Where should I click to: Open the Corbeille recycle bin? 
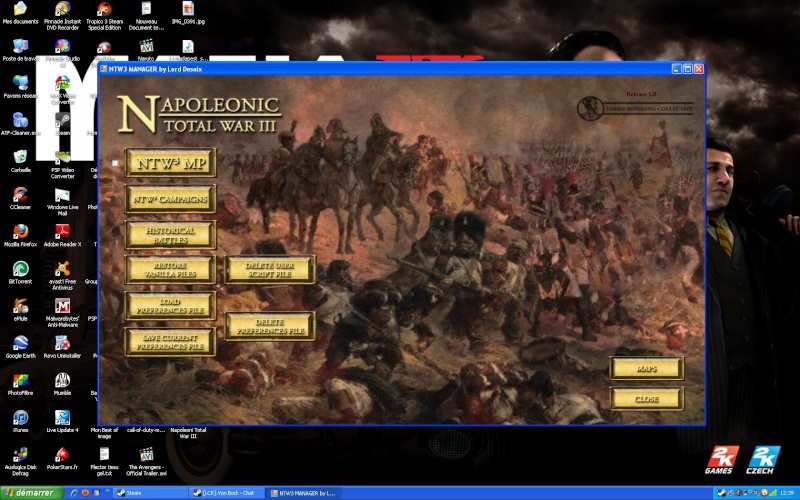click(x=20, y=161)
